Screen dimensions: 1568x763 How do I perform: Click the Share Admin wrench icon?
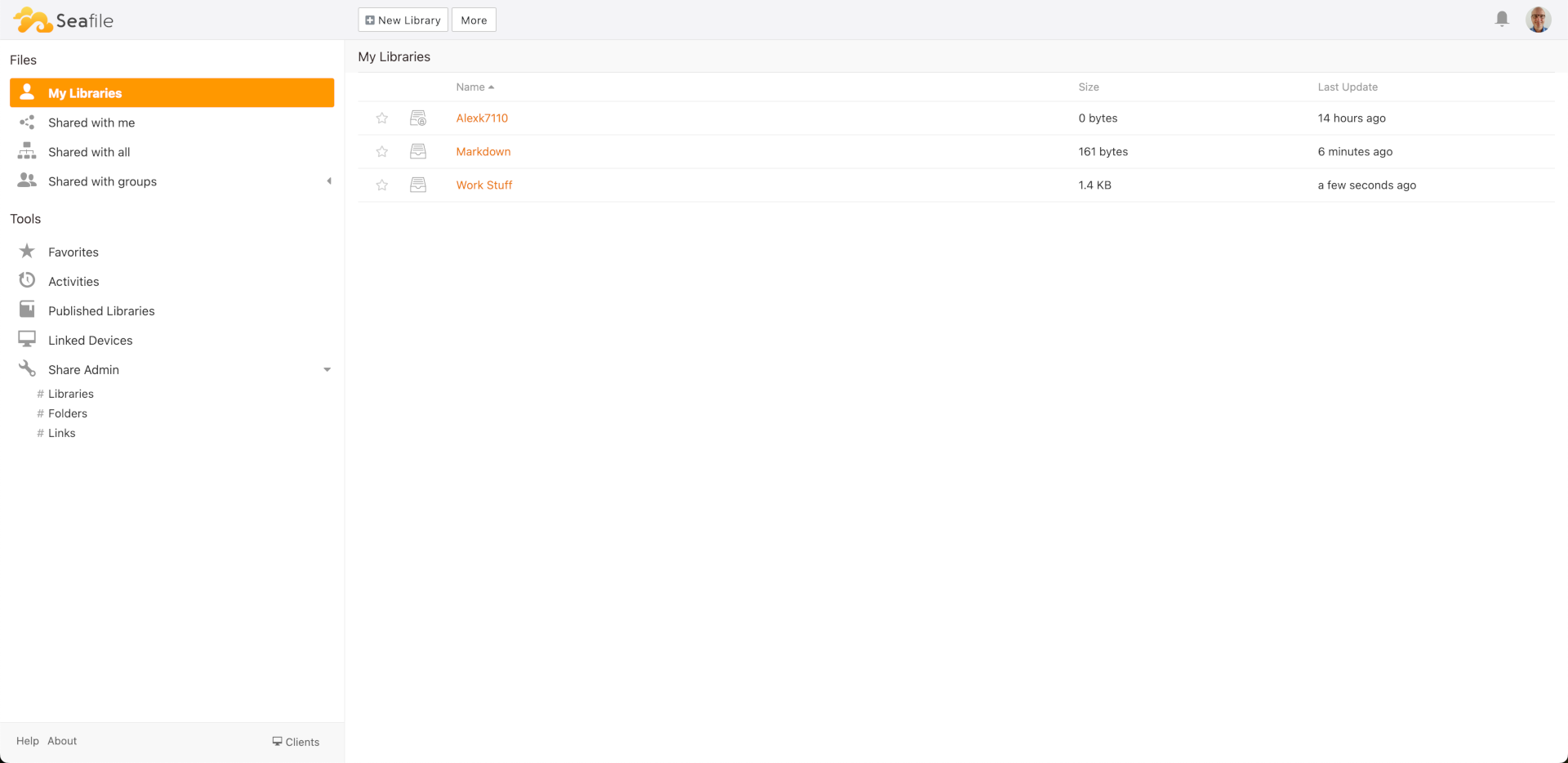pyautogui.click(x=27, y=368)
